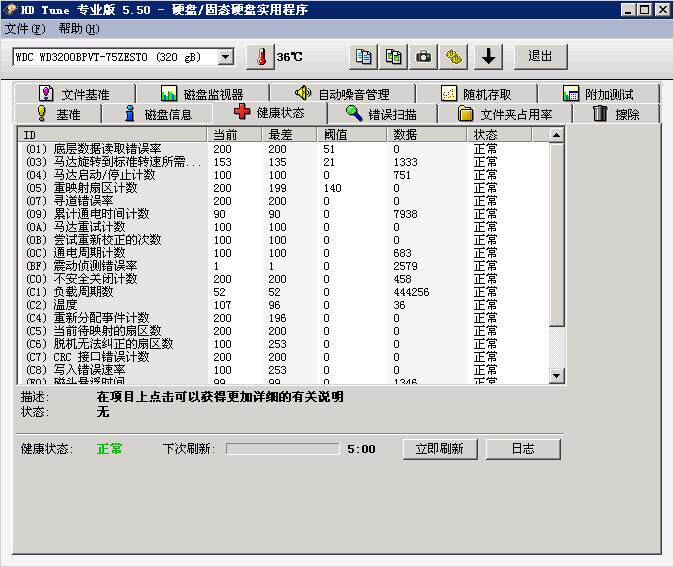Click the trash can icon on 擦除 tab
The width and height of the screenshot is (674, 567).
(x=600, y=113)
